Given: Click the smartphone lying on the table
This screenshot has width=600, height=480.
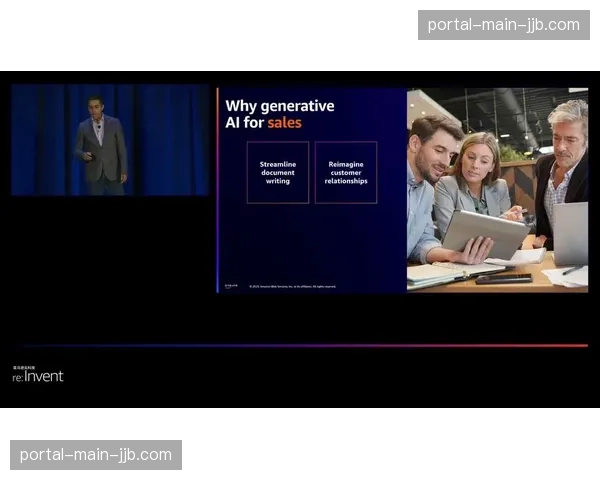Looking at the screenshot, I should (x=503, y=278).
